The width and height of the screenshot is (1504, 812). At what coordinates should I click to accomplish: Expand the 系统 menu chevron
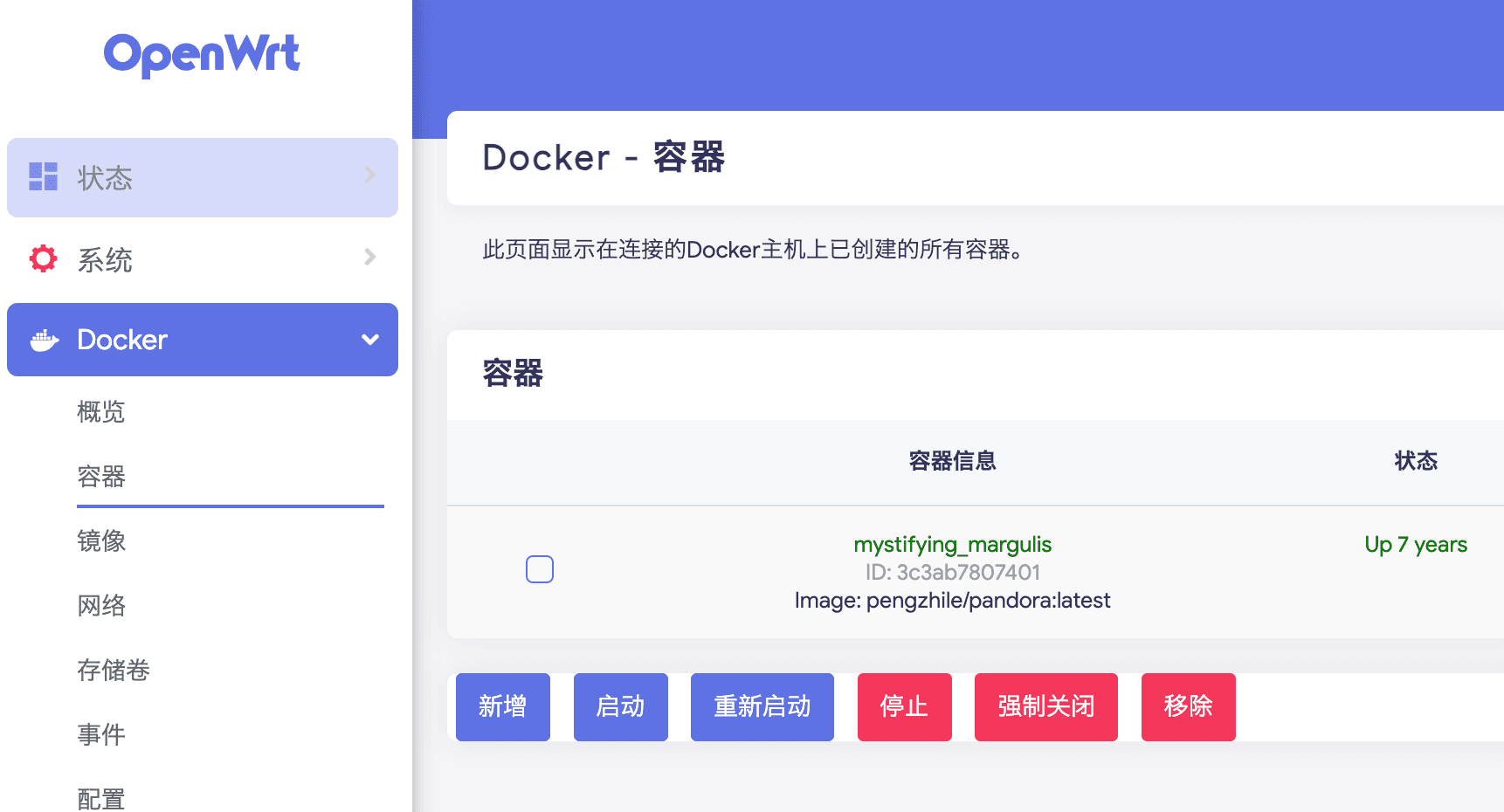pos(370,257)
